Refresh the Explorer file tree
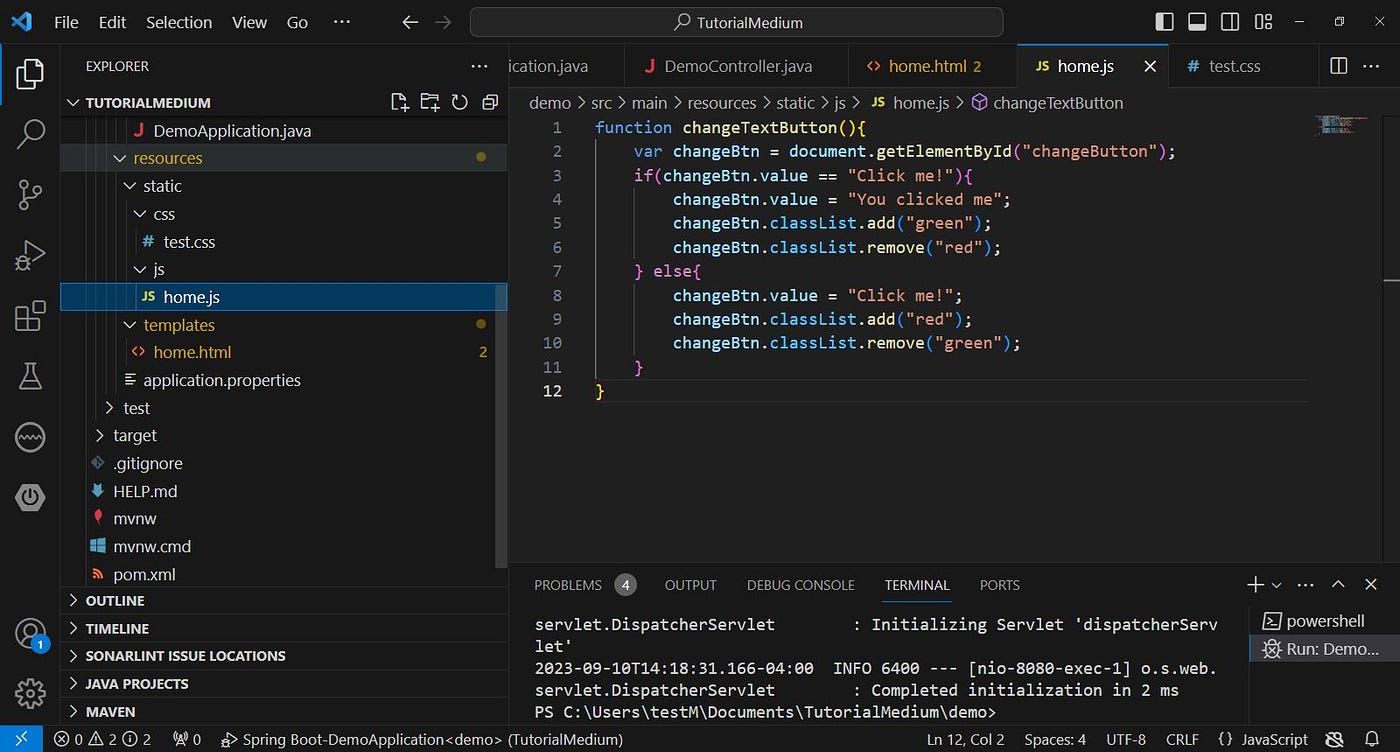The height and width of the screenshot is (752, 1400). (460, 102)
